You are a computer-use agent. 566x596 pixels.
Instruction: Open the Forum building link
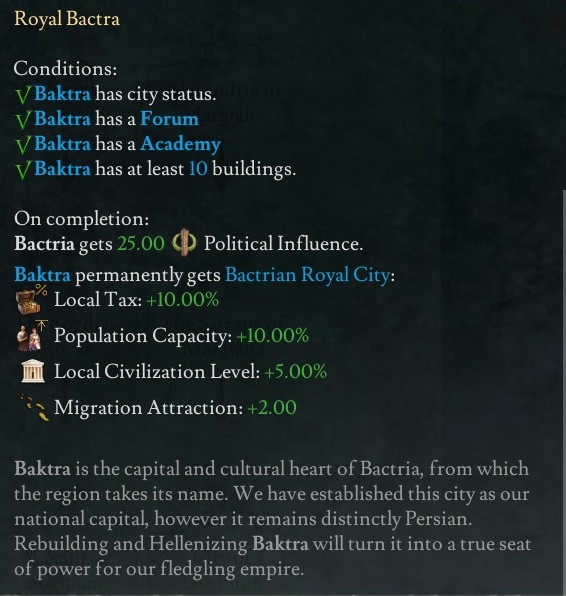click(170, 119)
